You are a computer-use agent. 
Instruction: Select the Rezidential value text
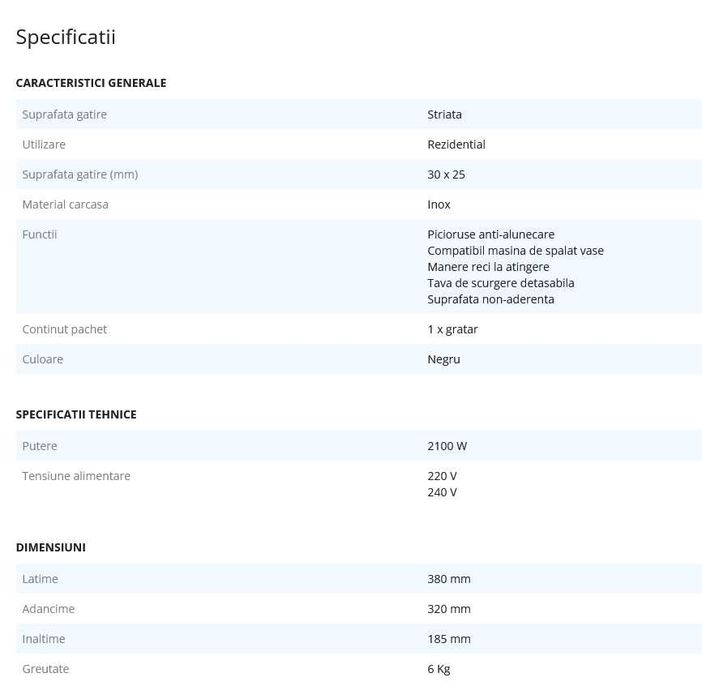[x=456, y=145]
